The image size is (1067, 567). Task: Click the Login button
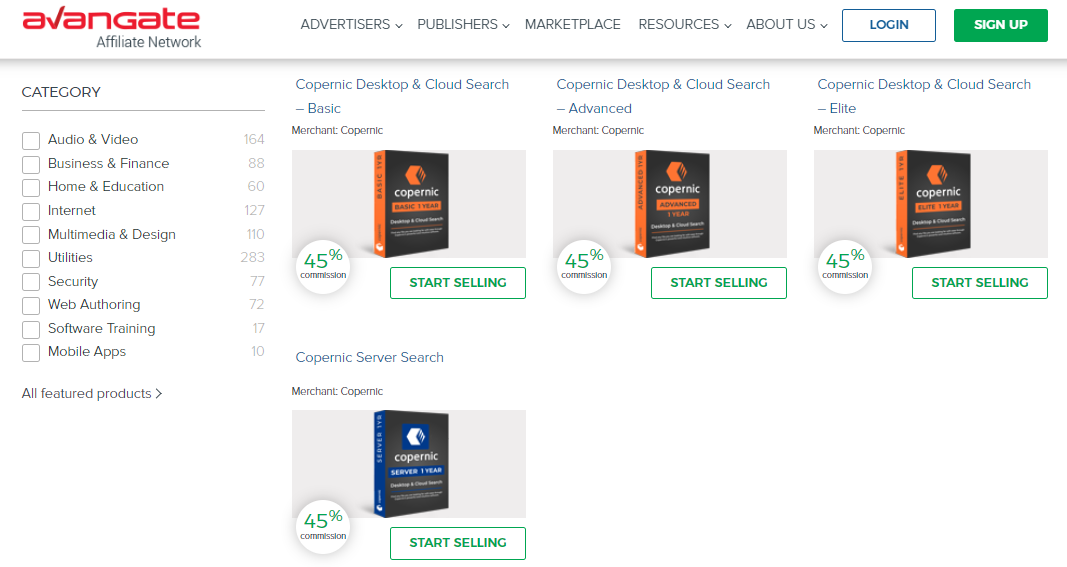[889, 25]
